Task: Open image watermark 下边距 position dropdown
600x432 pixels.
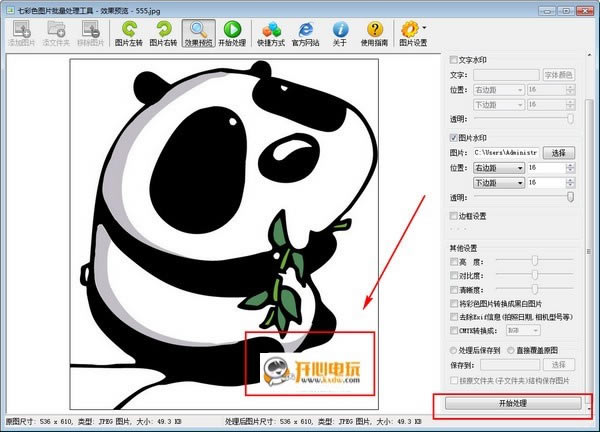Action: pos(499,183)
